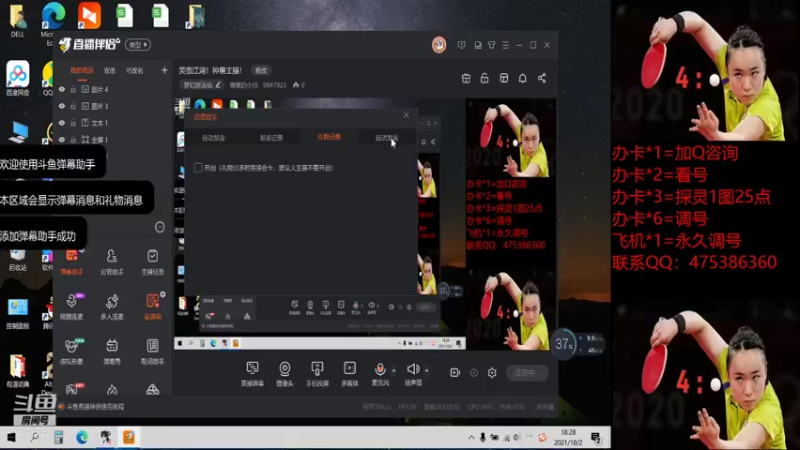Add a 多媒体 media source
The image size is (800, 450).
349,374
